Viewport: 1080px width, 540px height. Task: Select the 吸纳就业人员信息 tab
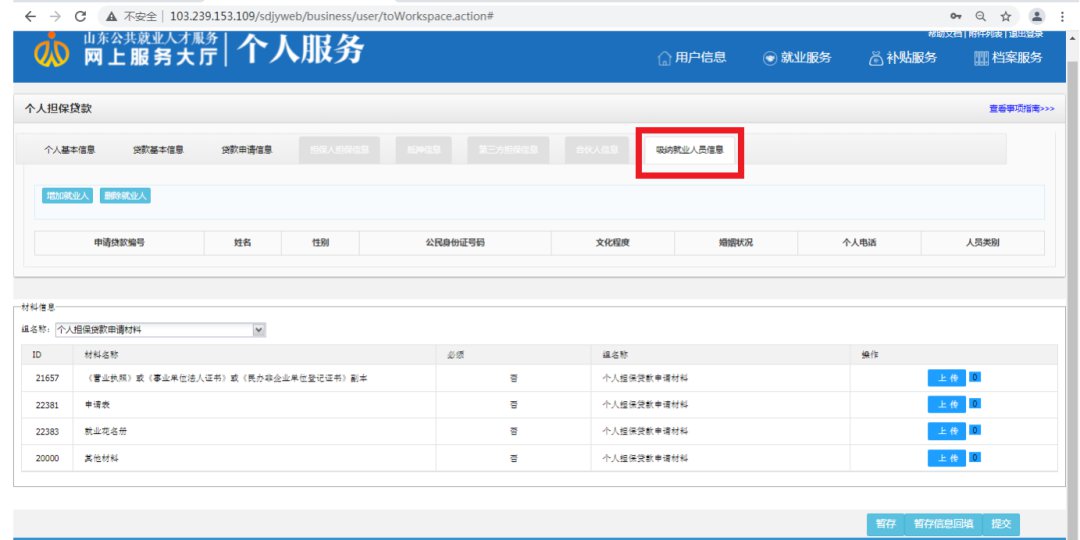click(x=689, y=151)
